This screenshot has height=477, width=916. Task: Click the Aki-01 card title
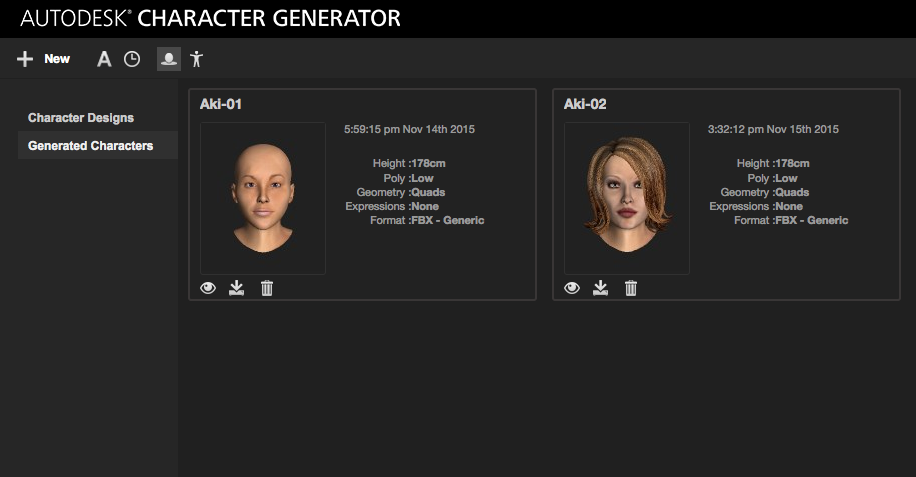221,105
